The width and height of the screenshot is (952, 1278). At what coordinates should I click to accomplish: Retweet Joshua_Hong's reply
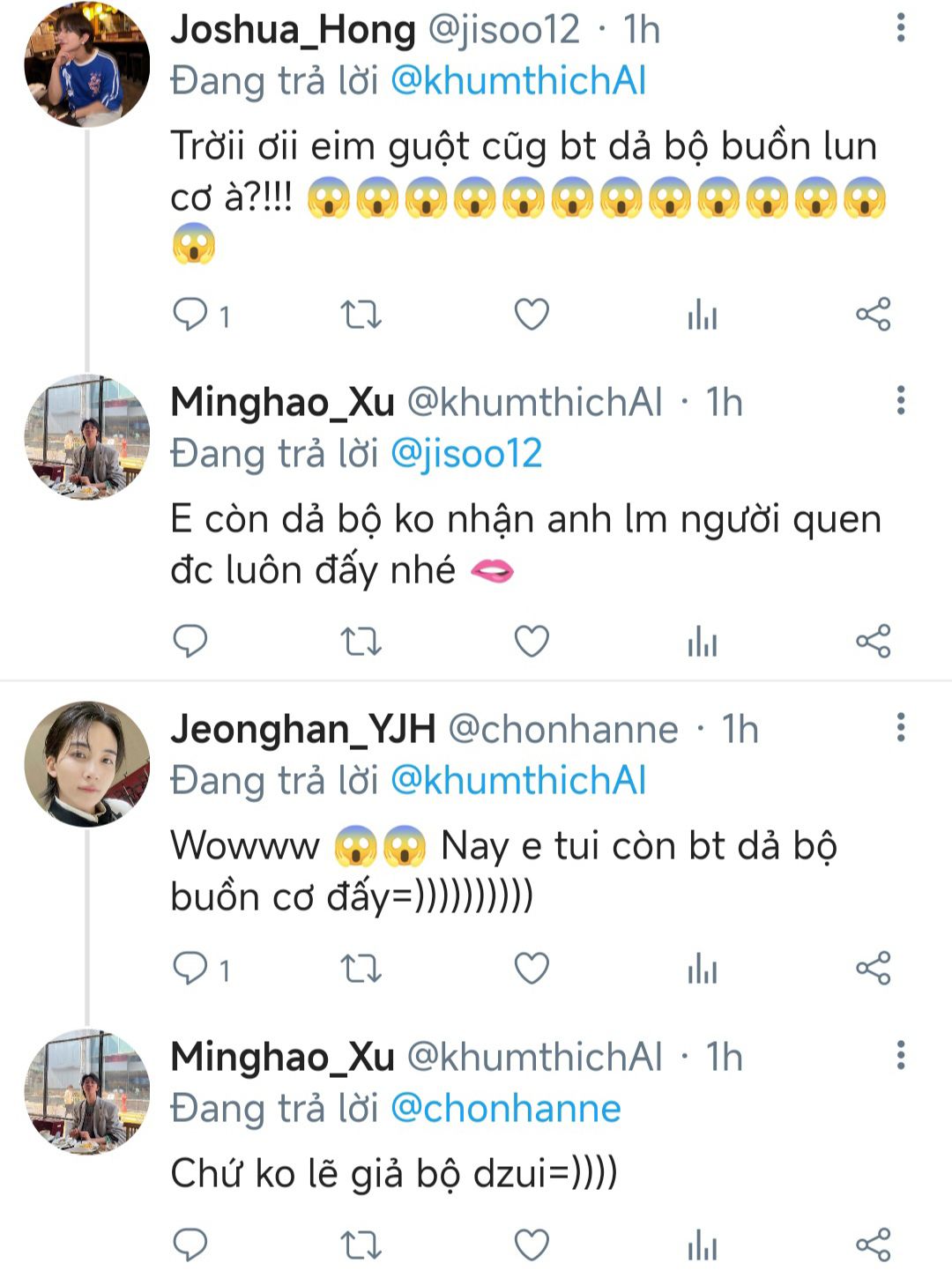point(361,315)
